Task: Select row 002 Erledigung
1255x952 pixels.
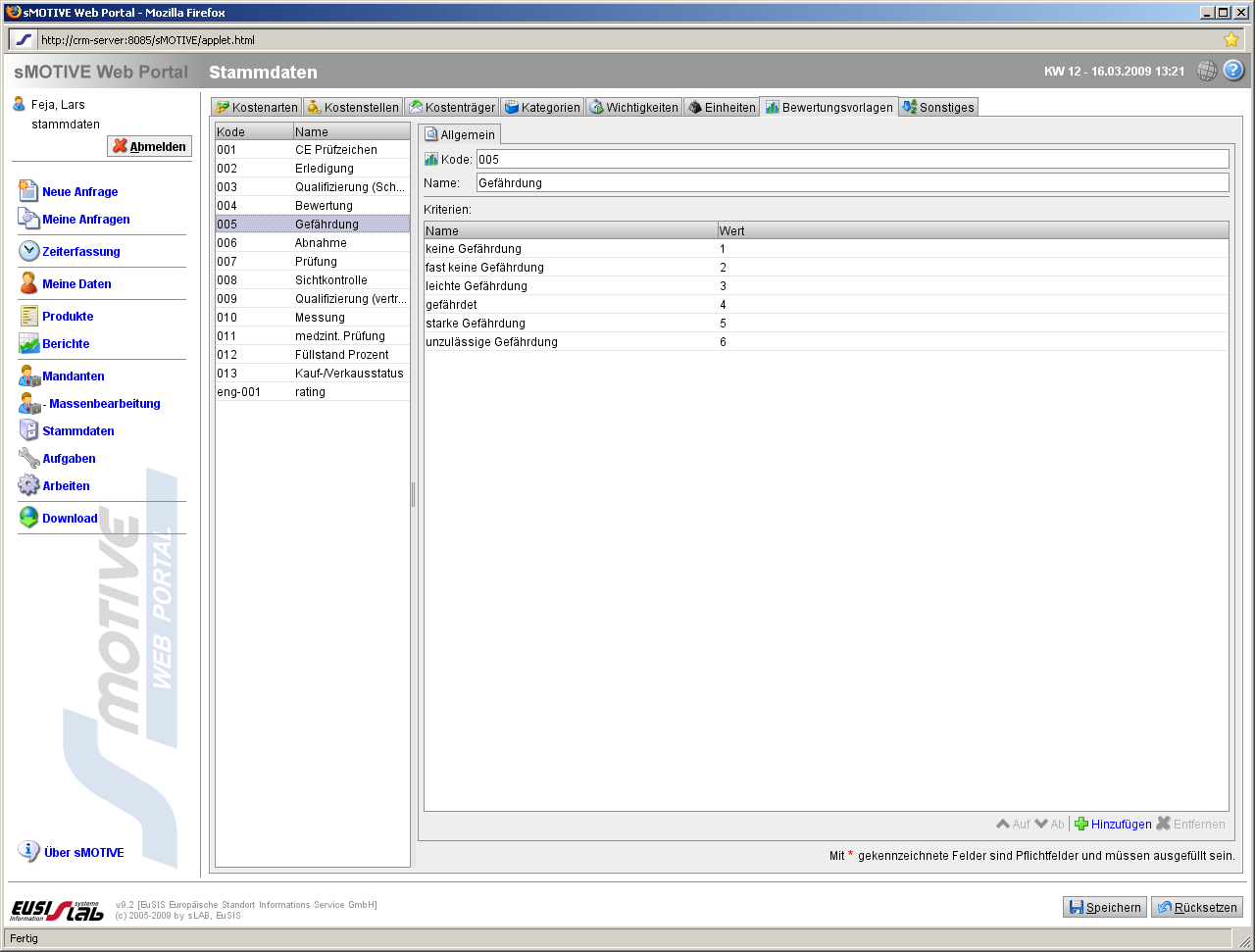Action: 313,169
